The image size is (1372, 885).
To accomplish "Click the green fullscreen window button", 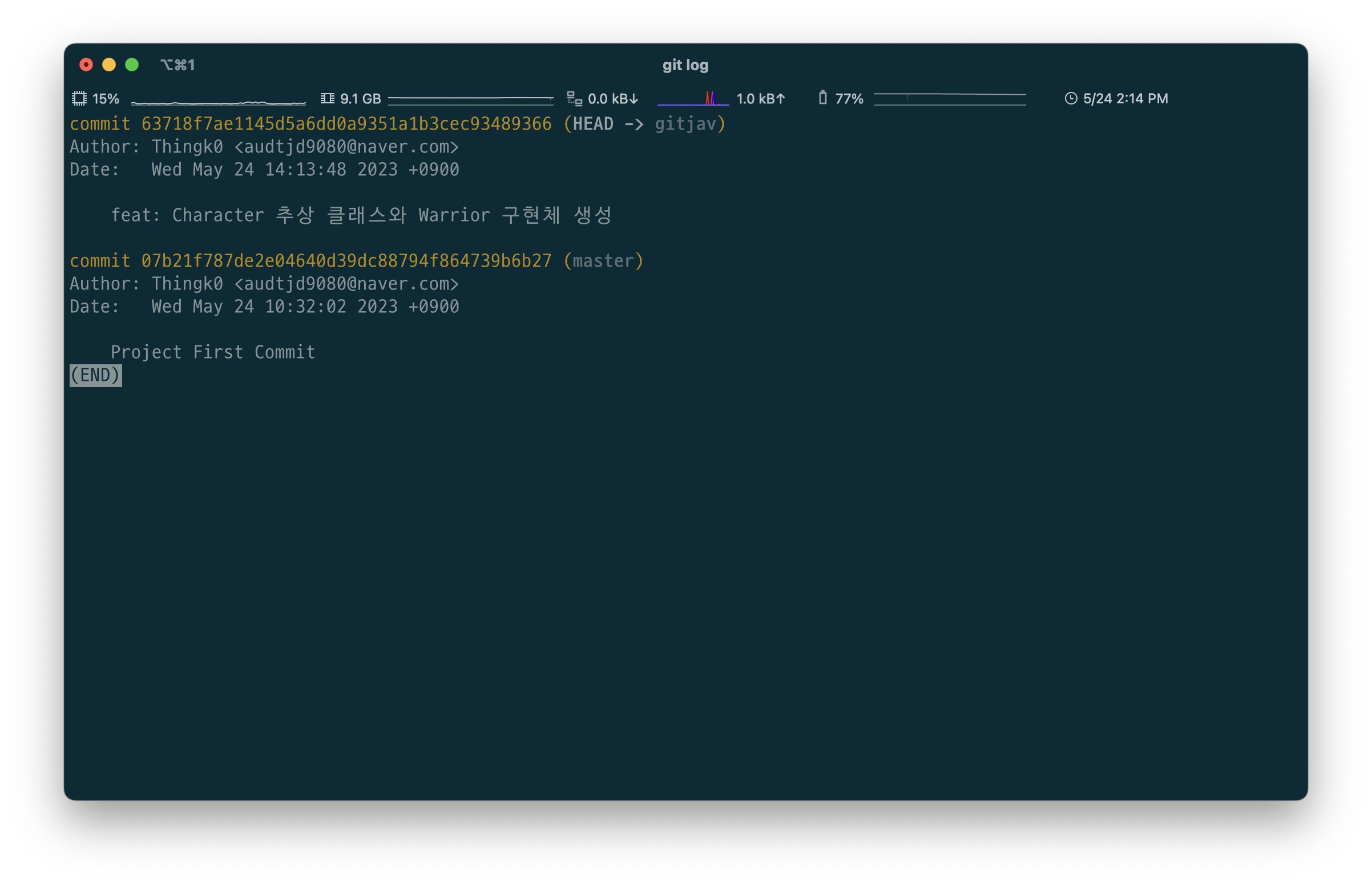I will (131, 65).
